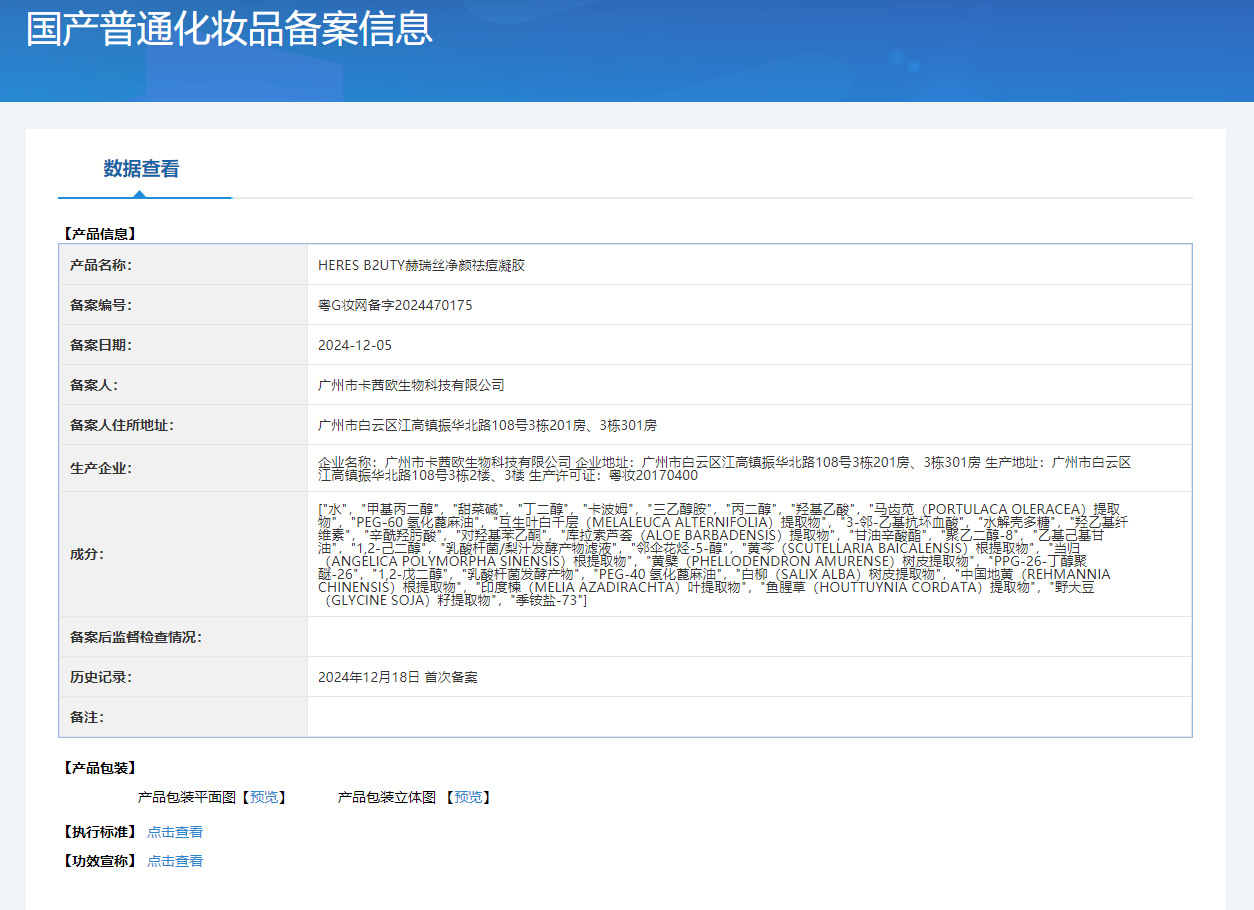Select the page title 国产普通化妆品备案信息
Image resolution: width=1254 pixels, height=910 pixels.
point(229,28)
